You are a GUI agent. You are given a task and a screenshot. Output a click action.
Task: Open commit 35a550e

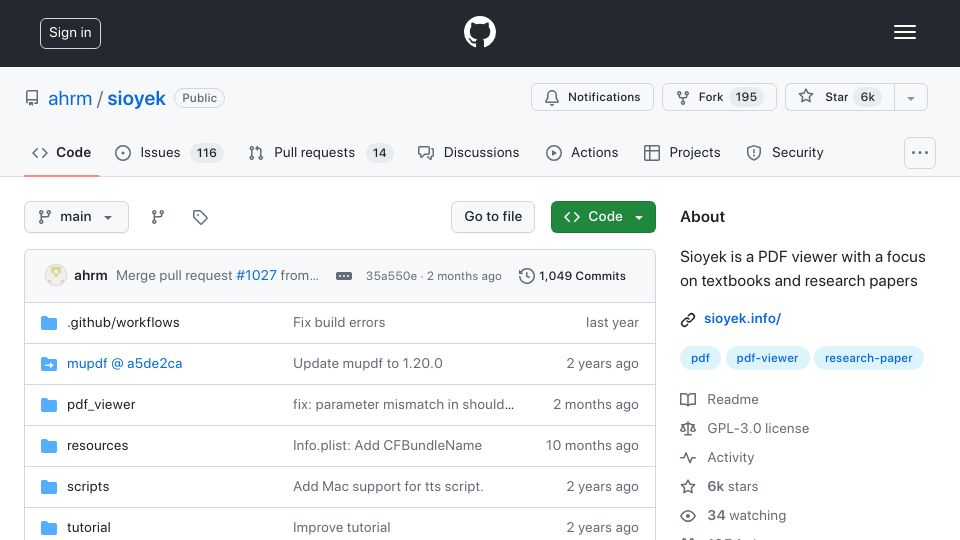click(x=391, y=276)
